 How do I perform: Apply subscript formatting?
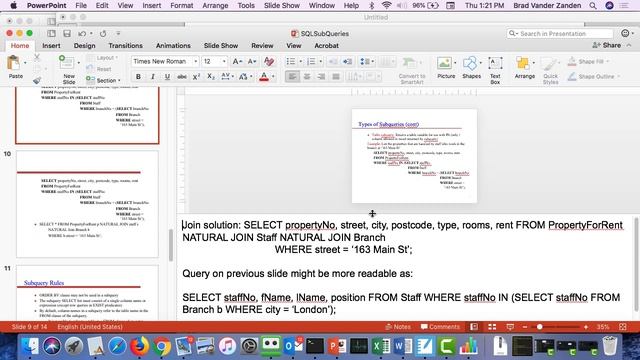coord(211,77)
